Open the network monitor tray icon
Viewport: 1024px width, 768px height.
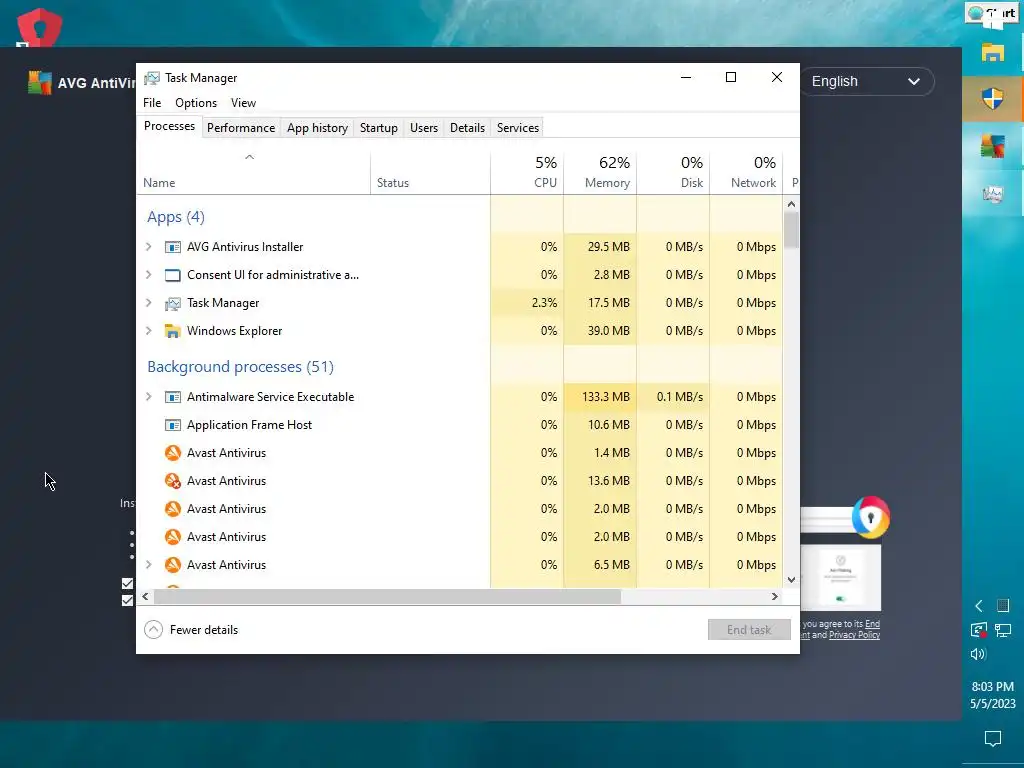pos(1003,630)
